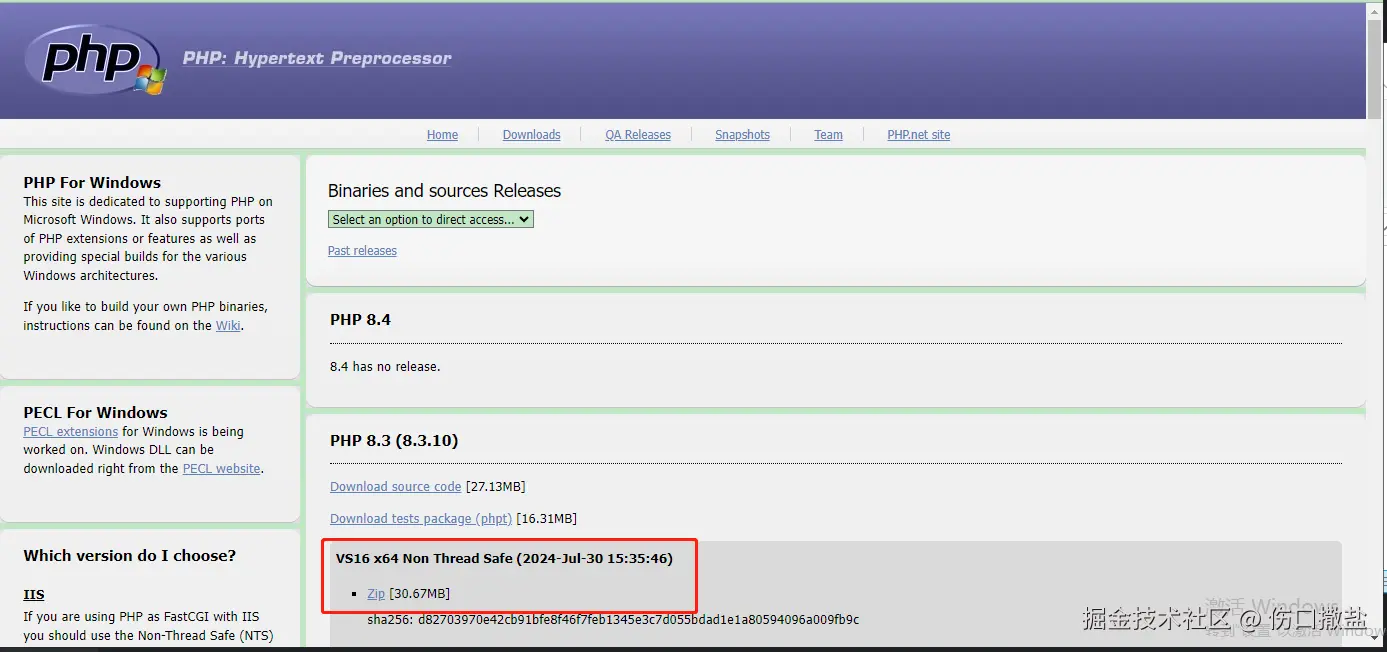The height and width of the screenshot is (652, 1387).
Task: Open the Past releases link
Action: (362, 251)
